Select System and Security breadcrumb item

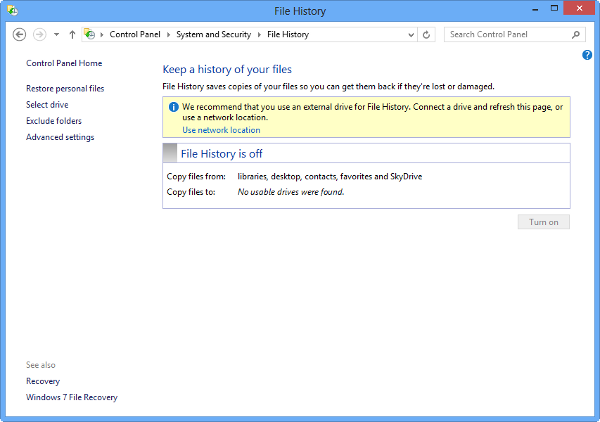coord(214,34)
